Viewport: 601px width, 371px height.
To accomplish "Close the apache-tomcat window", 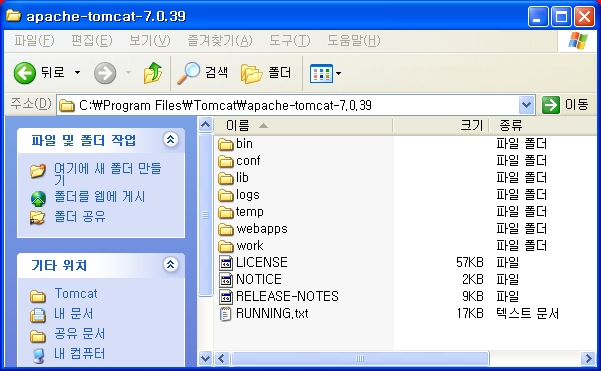I will click(585, 16).
